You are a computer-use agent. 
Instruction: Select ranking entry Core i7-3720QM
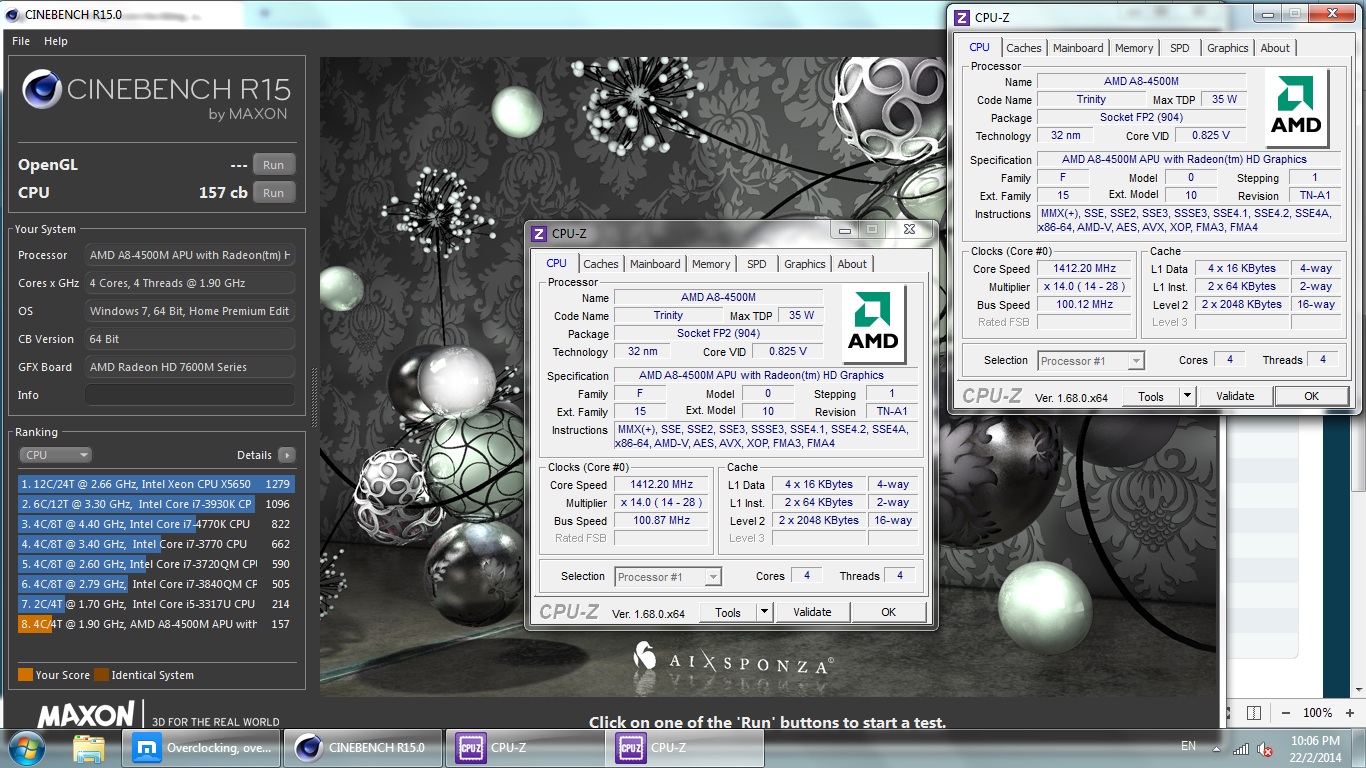pyautogui.click(x=156, y=564)
